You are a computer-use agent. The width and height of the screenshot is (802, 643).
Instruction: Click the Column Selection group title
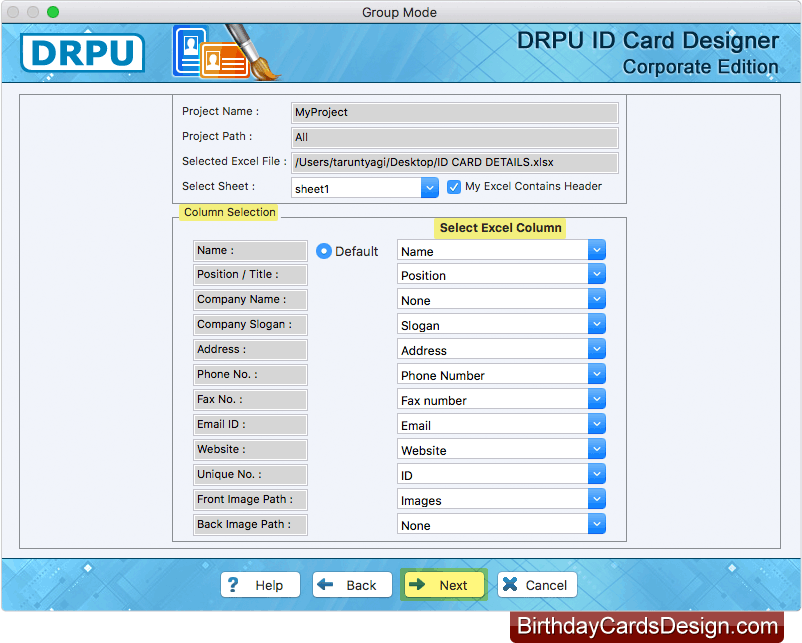point(229,212)
